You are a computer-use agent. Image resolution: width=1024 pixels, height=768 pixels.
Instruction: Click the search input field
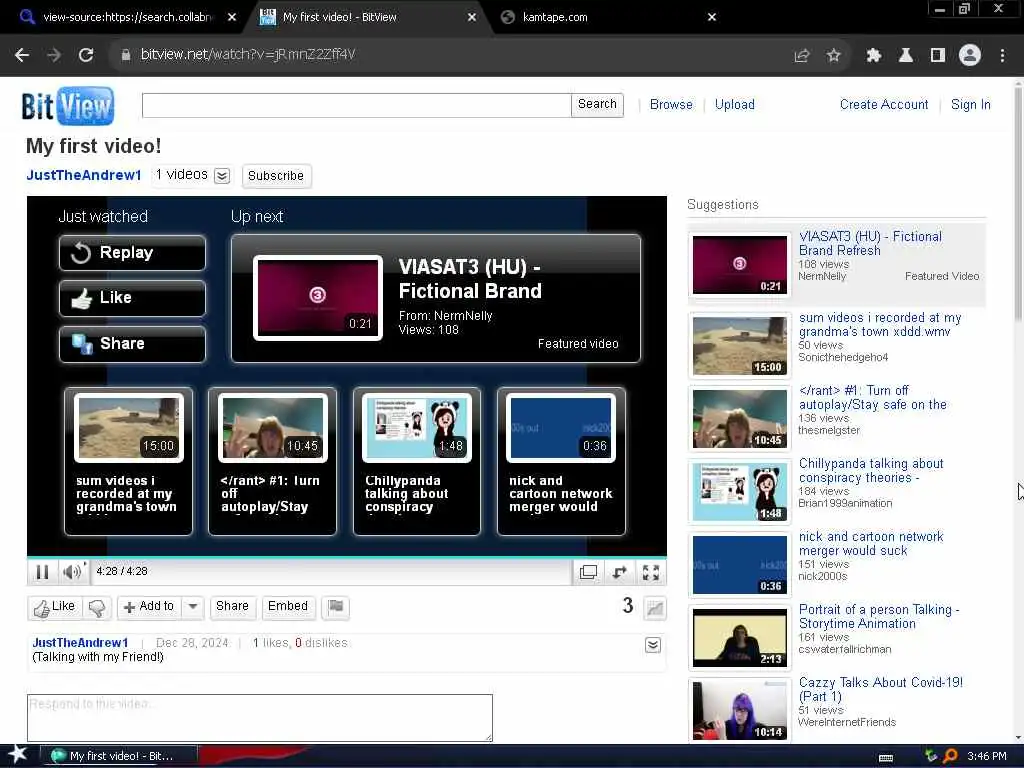357,105
